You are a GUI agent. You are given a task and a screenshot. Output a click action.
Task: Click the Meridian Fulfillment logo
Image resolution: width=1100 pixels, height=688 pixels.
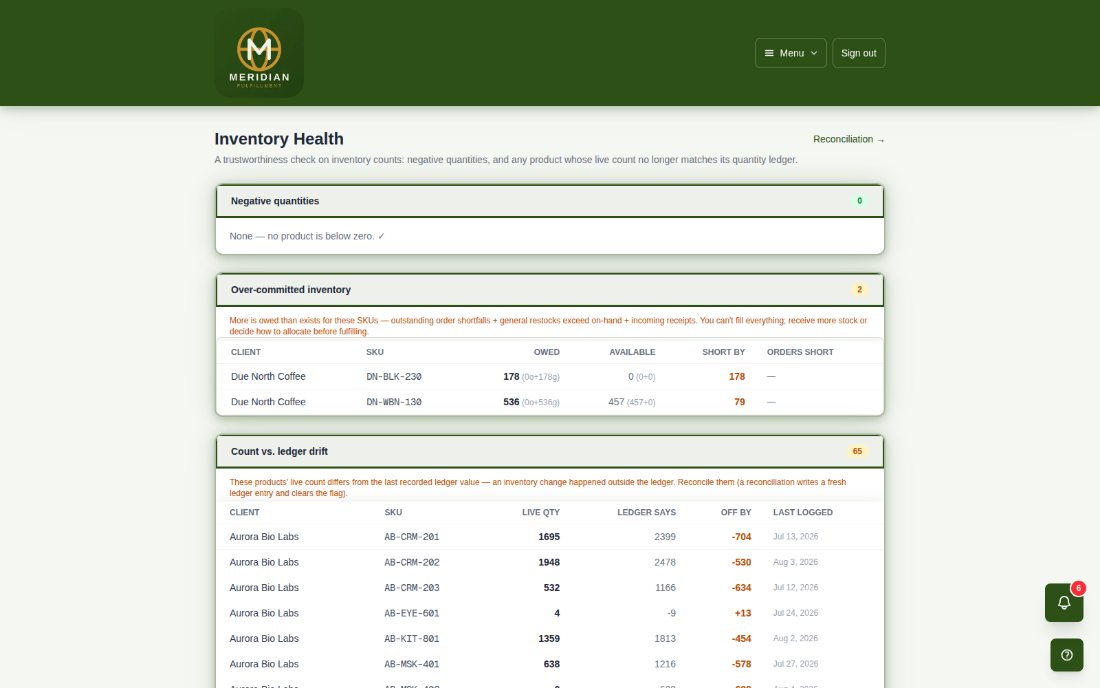[x=259, y=53]
